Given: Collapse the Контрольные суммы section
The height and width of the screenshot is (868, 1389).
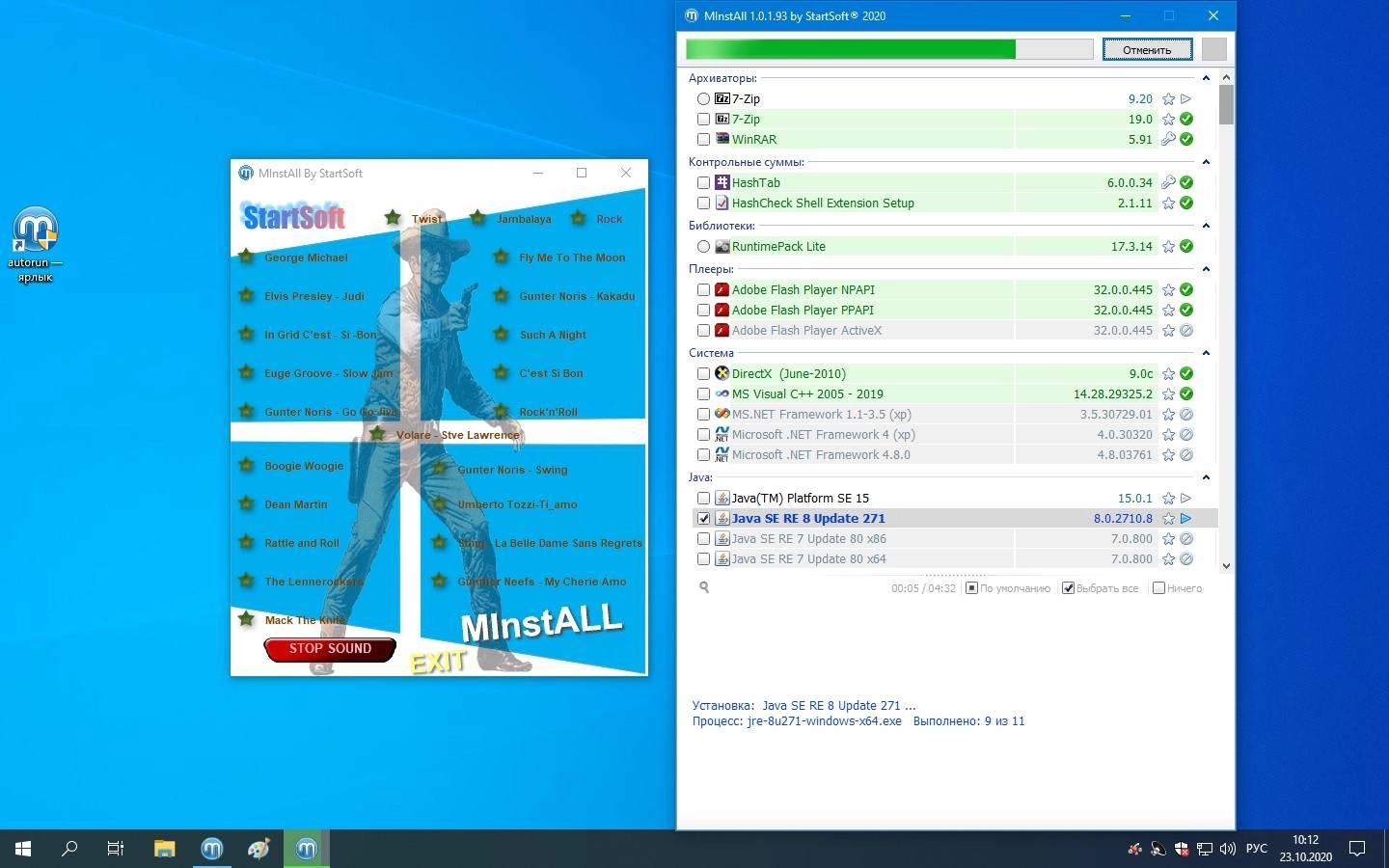Looking at the screenshot, I should [1206, 162].
